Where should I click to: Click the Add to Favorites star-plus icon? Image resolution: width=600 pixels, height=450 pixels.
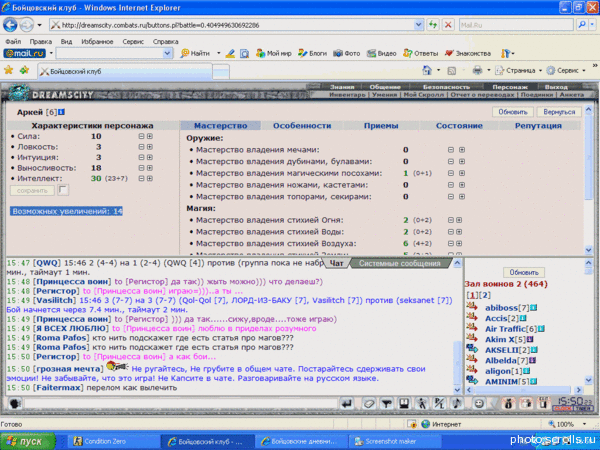[24, 70]
